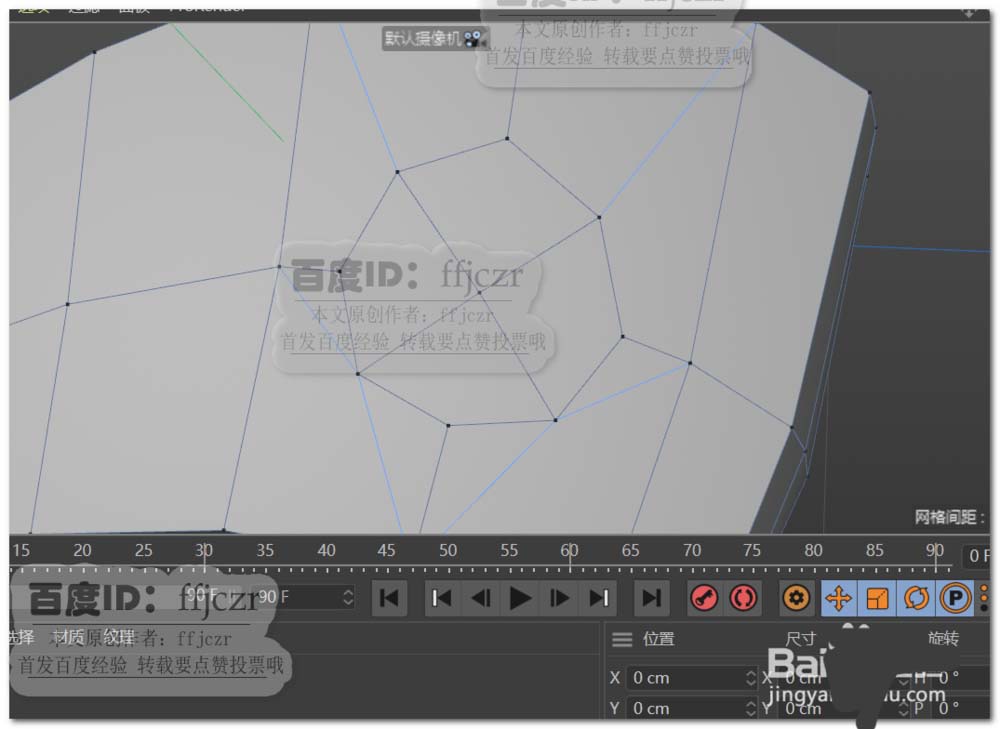Viewport: 1000px width, 729px height.
Task: Step back one frame
Action: tap(481, 598)
